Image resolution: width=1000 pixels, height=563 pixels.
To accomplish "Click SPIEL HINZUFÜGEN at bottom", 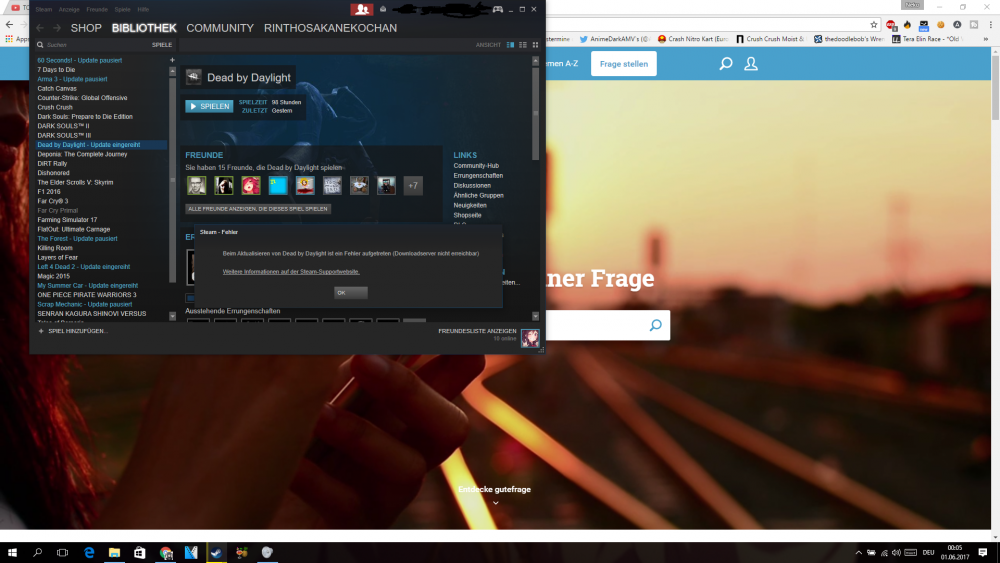I will point(73,331).
